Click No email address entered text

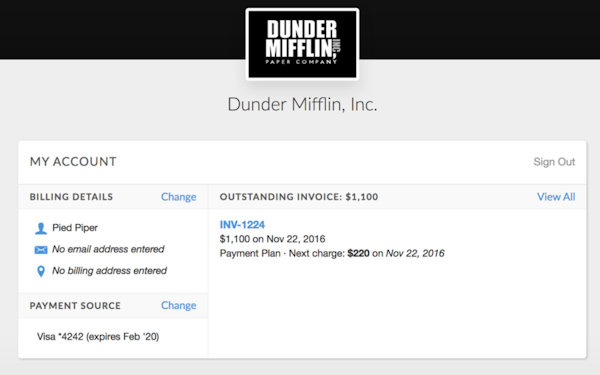click(x=108, y=249)
